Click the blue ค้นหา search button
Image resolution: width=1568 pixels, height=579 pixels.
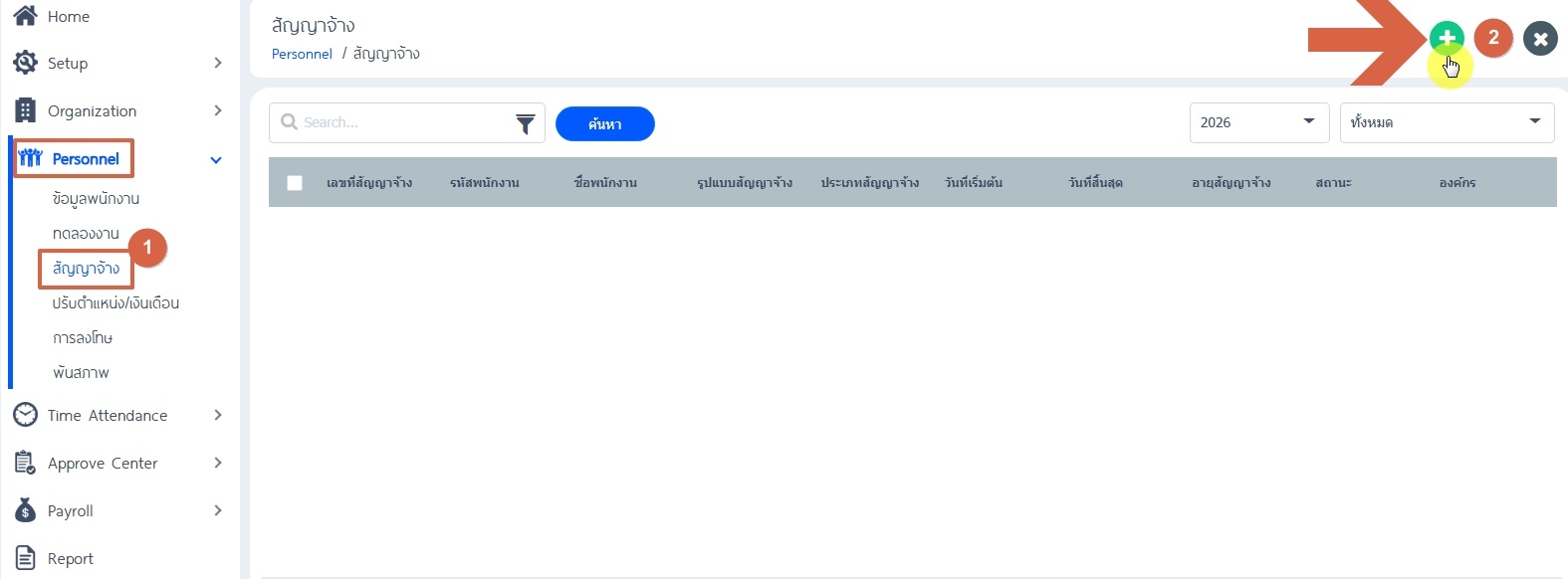pyautogui.click(x=605, y=124)
